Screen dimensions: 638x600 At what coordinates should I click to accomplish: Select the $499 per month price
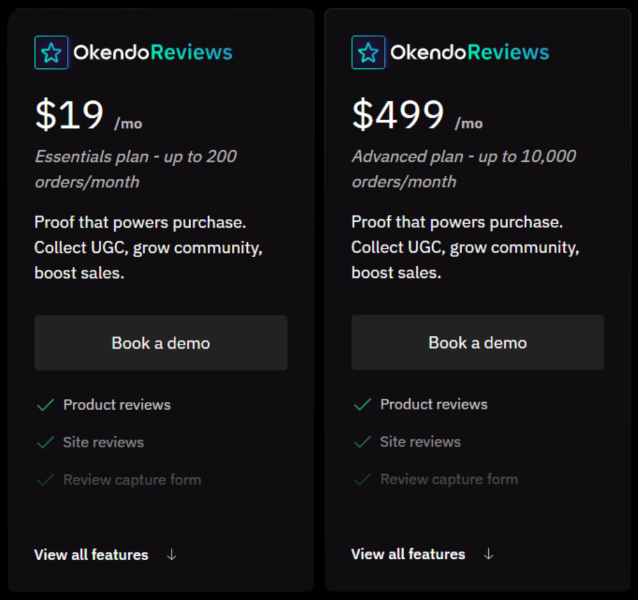tap(398, 116)
